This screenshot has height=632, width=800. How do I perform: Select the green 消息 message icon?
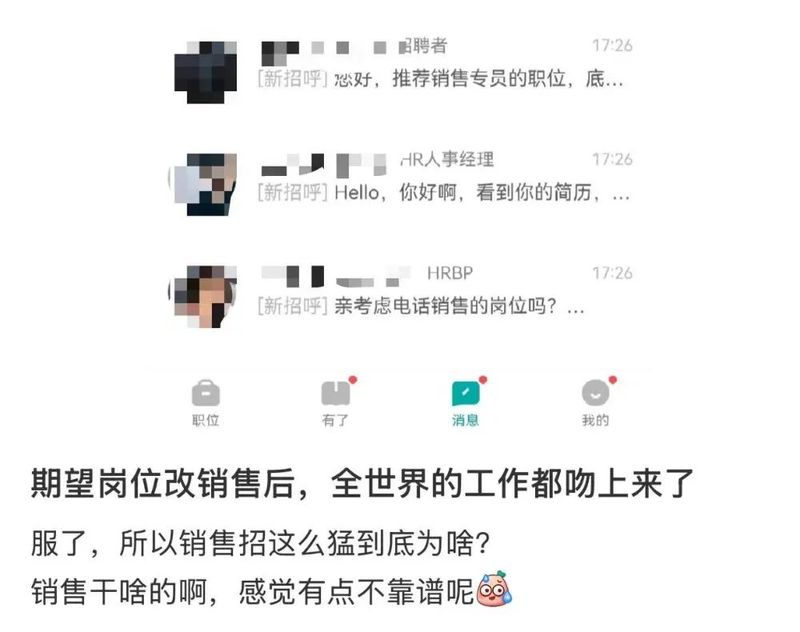tap(465, 393)
